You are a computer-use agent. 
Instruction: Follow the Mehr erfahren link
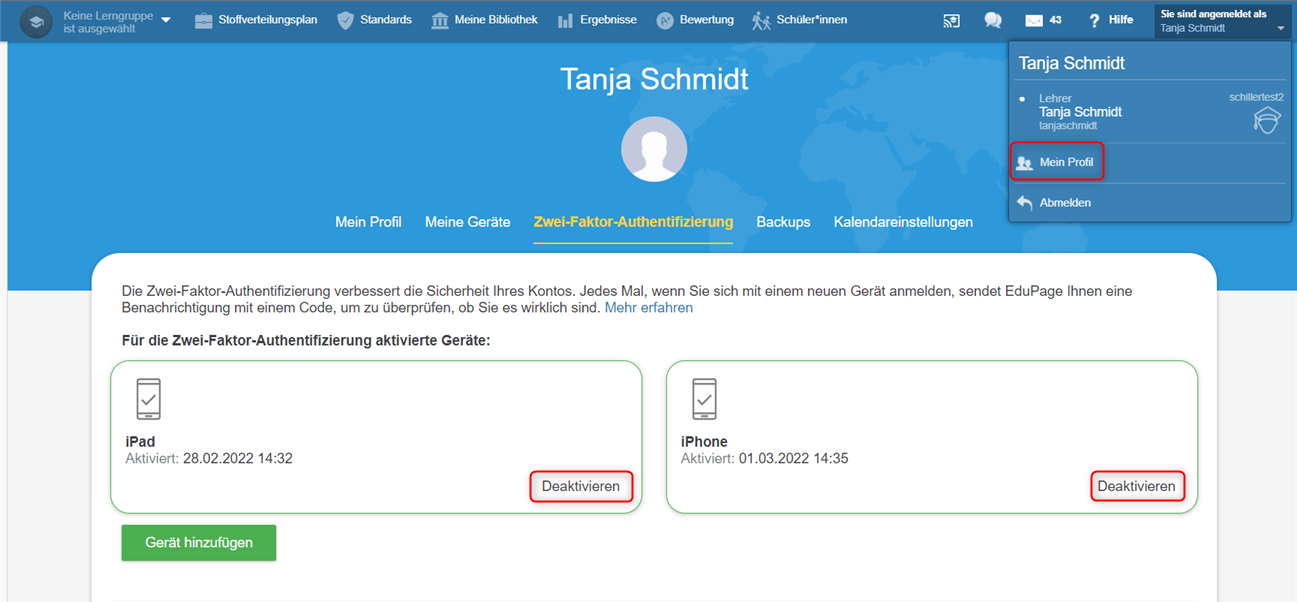point(648,308)
